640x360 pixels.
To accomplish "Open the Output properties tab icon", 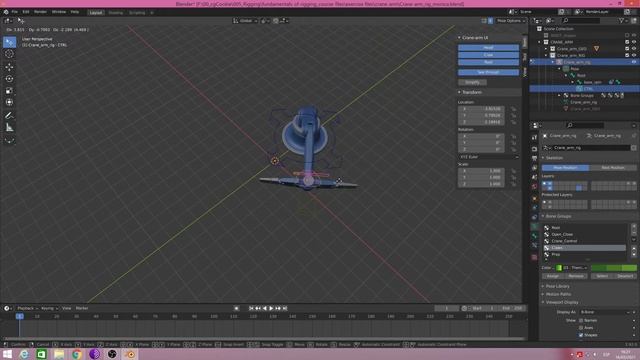I will tap(534, 158).
